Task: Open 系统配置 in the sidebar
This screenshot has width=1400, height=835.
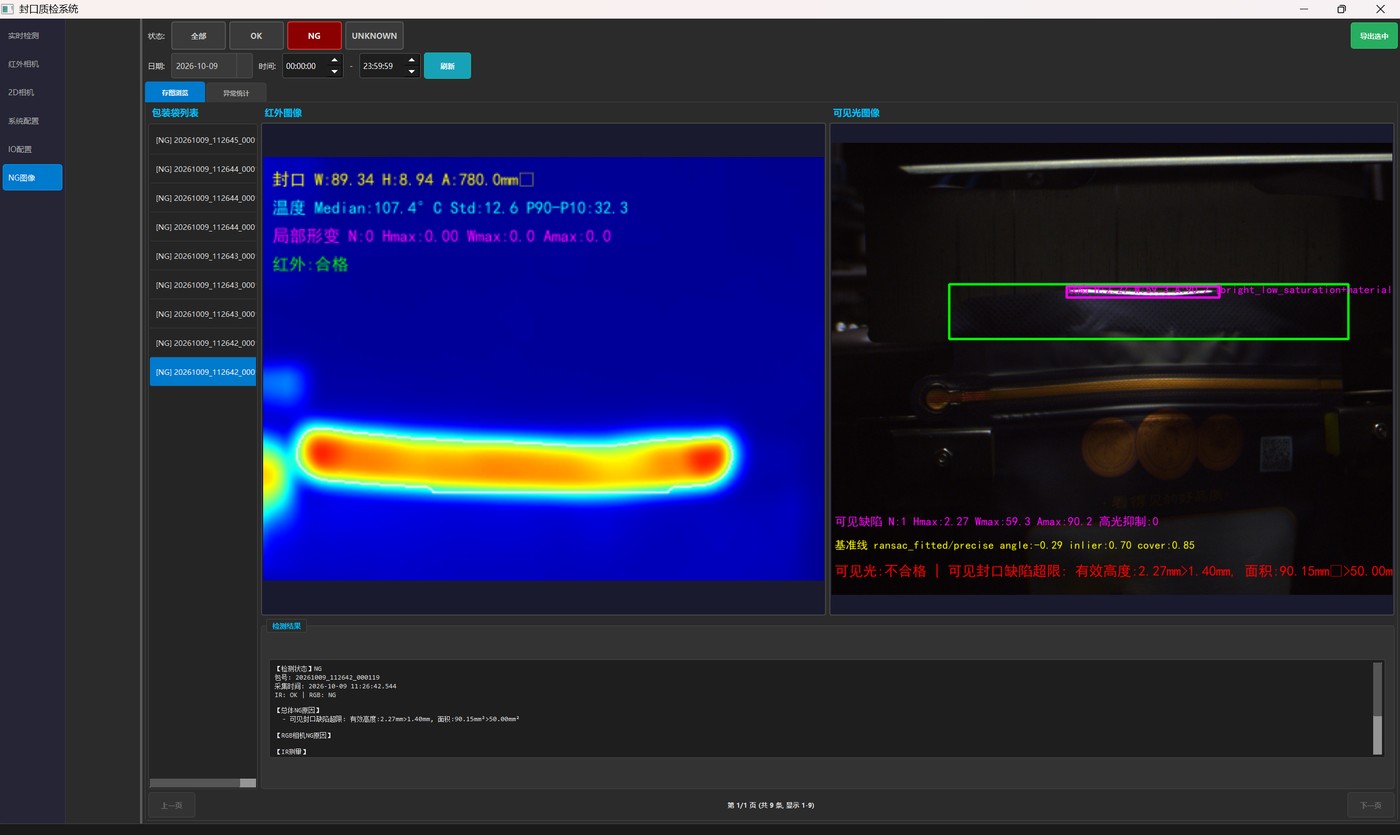Action: (32, 121)
